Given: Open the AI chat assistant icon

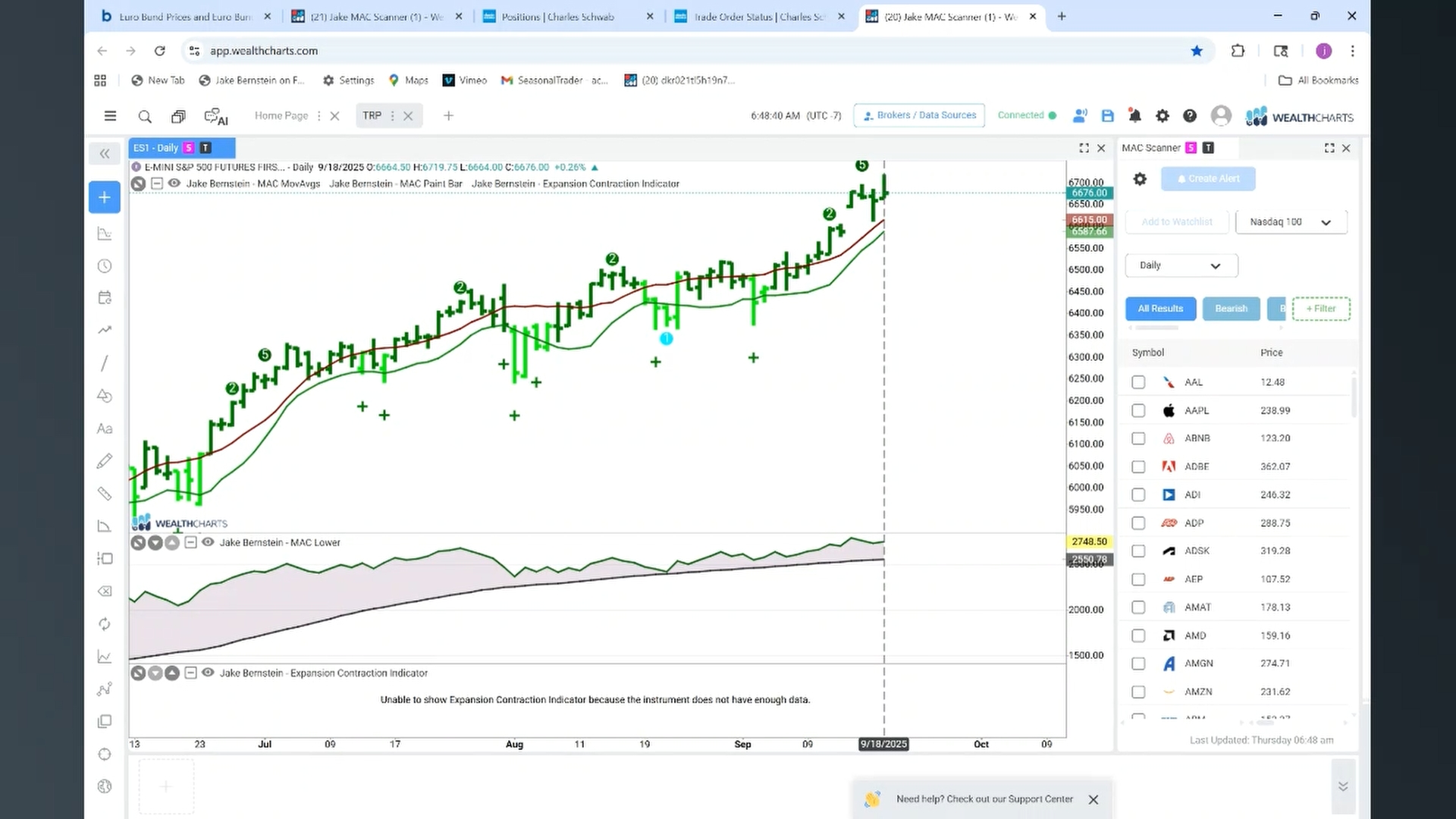Looking at the screenshot, I should pos(216,116).
